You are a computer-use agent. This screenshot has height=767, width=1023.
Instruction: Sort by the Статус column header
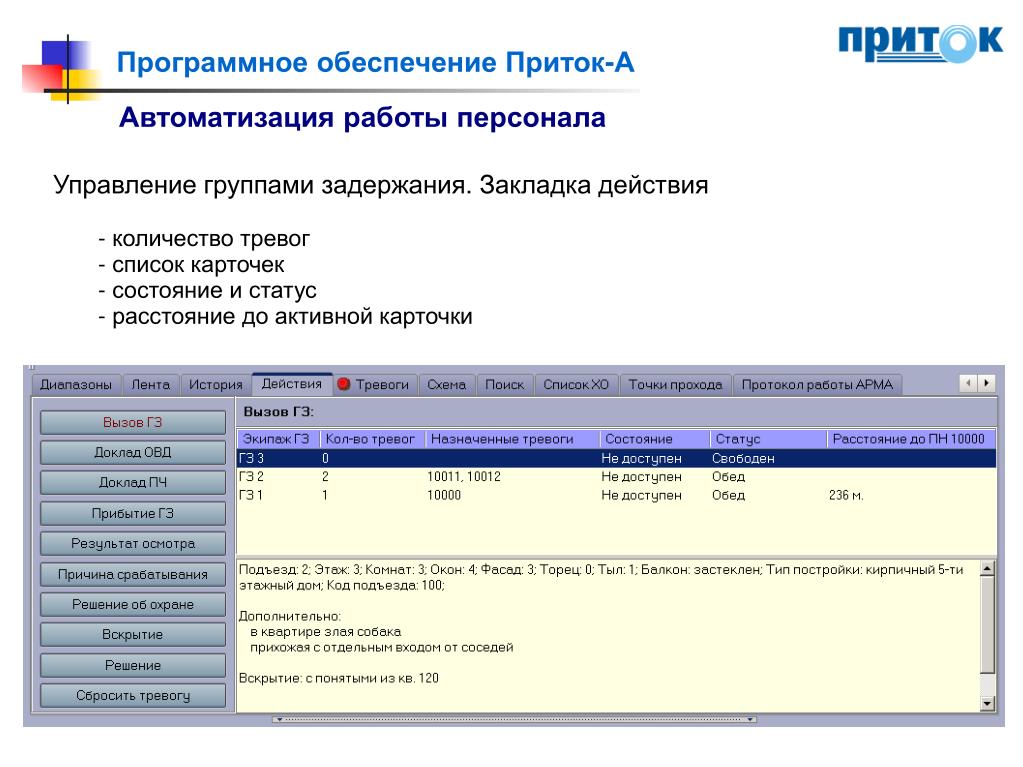pos(769,439)
